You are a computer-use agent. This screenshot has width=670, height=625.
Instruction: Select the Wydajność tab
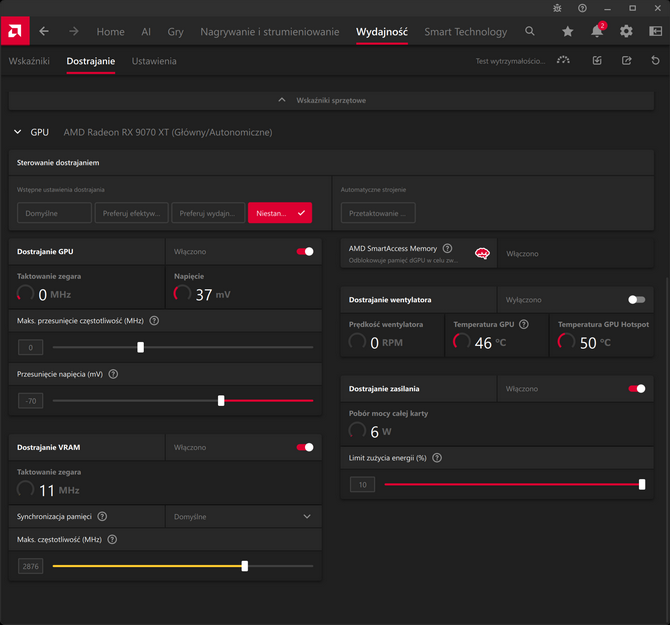tap(382, 32)
